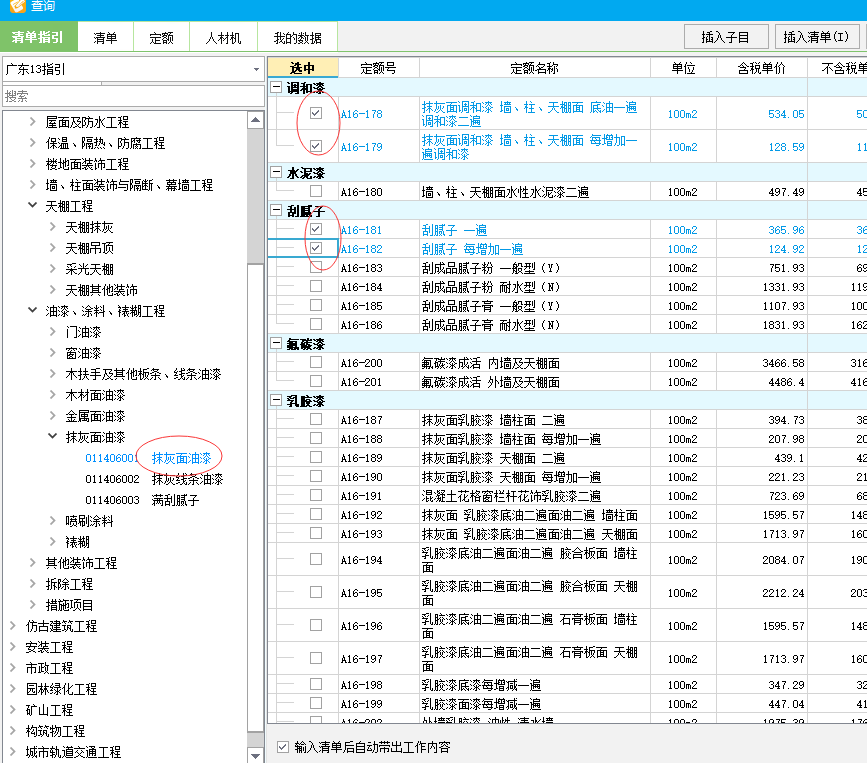Collapse the 水泥漆 group

pos(276,172)
